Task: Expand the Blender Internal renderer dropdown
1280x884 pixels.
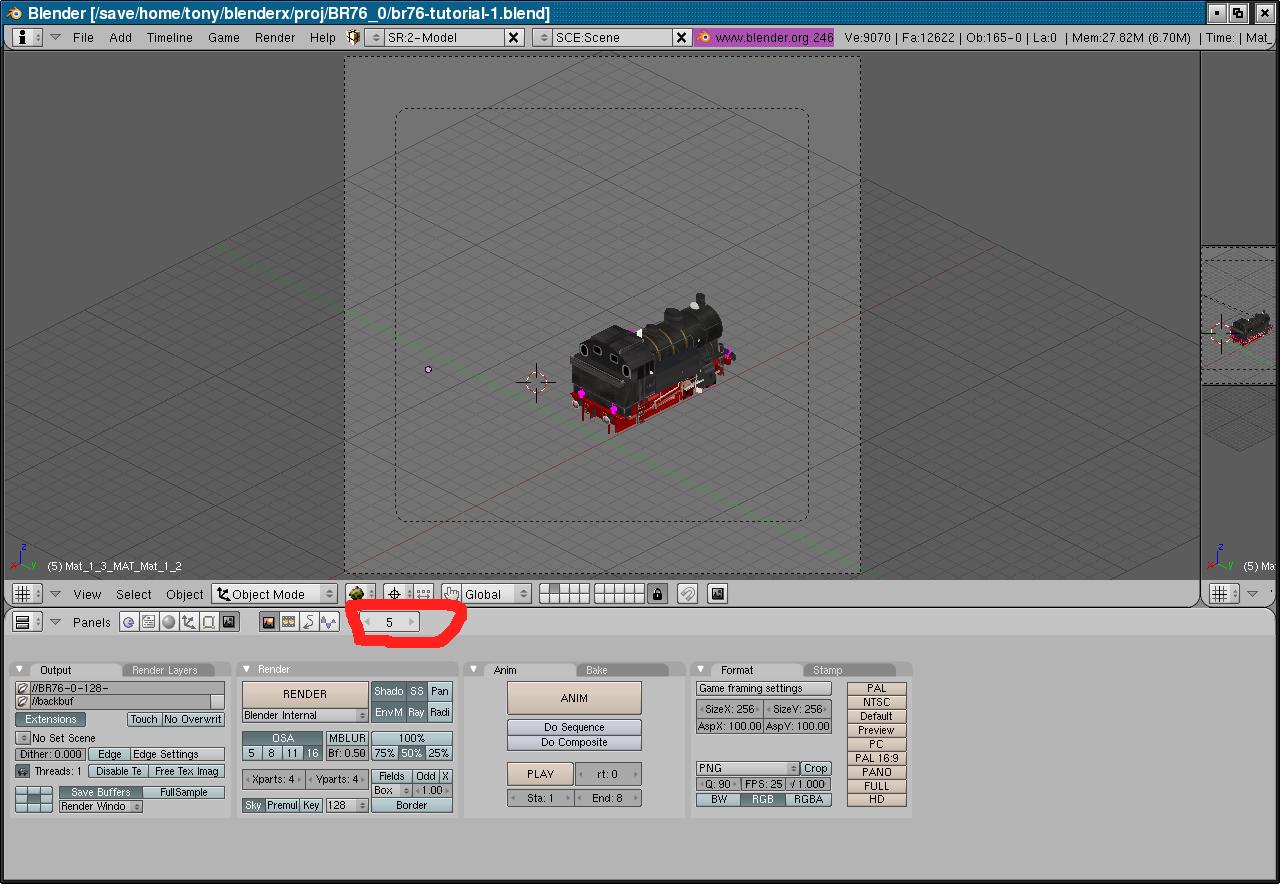Action: [305, 715]
